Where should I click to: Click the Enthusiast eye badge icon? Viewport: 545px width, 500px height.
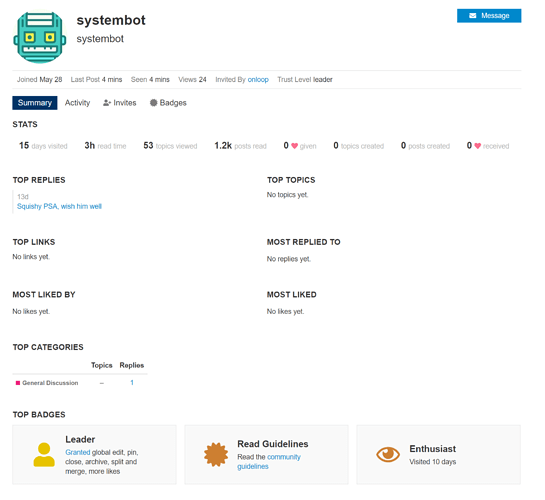(388, 454)
